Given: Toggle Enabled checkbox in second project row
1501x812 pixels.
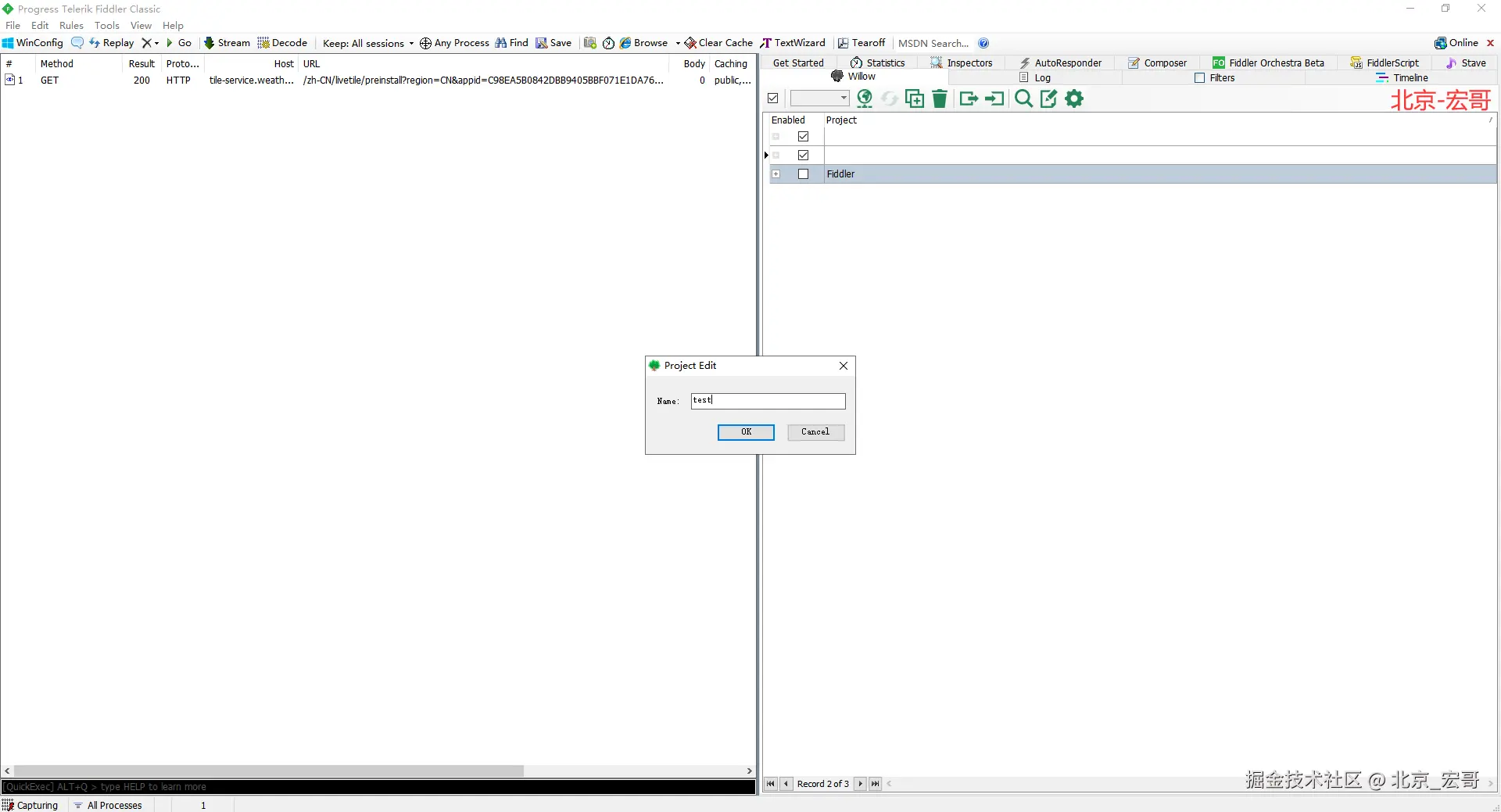Looking at the screenshot, I should 803,156.
